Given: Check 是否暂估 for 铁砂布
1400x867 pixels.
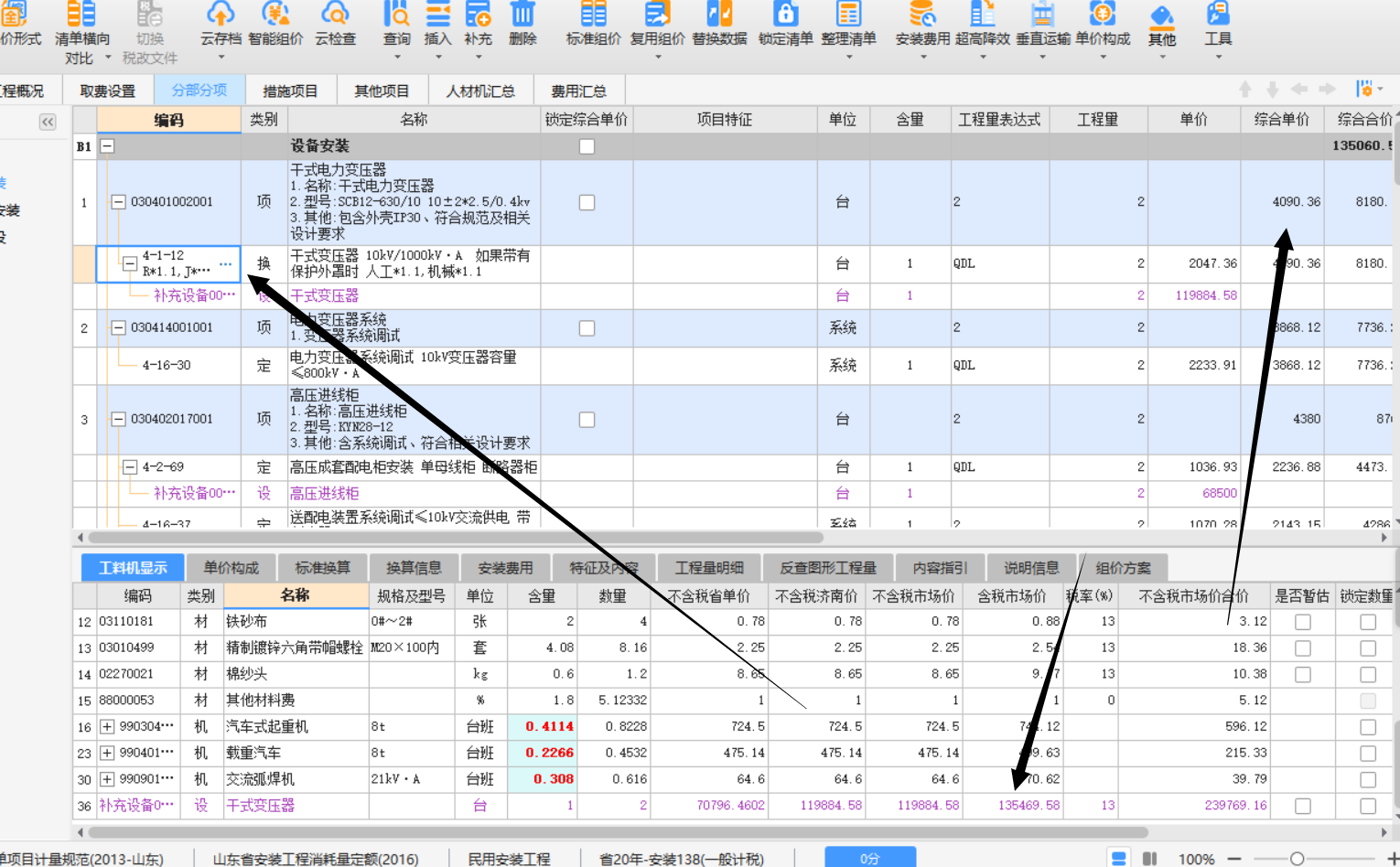Looking at the screenshot, I should [1303, 622].
